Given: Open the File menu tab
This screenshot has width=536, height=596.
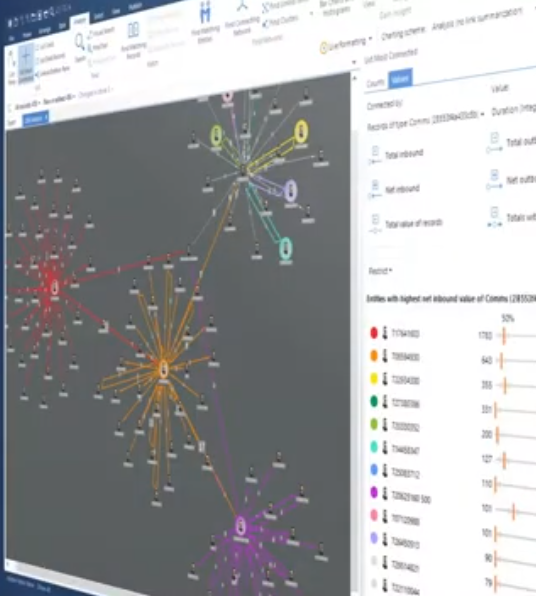Looking at the screenshot, I should pyautogui.click(x=12, y=38).
